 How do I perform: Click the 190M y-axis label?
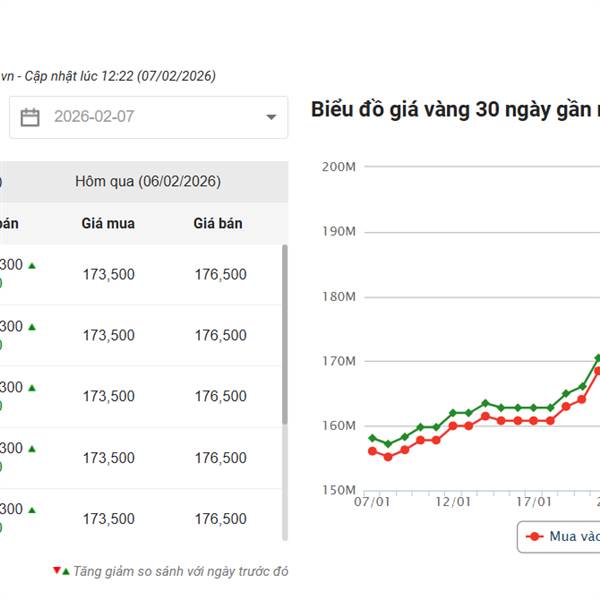coord(339,232)
